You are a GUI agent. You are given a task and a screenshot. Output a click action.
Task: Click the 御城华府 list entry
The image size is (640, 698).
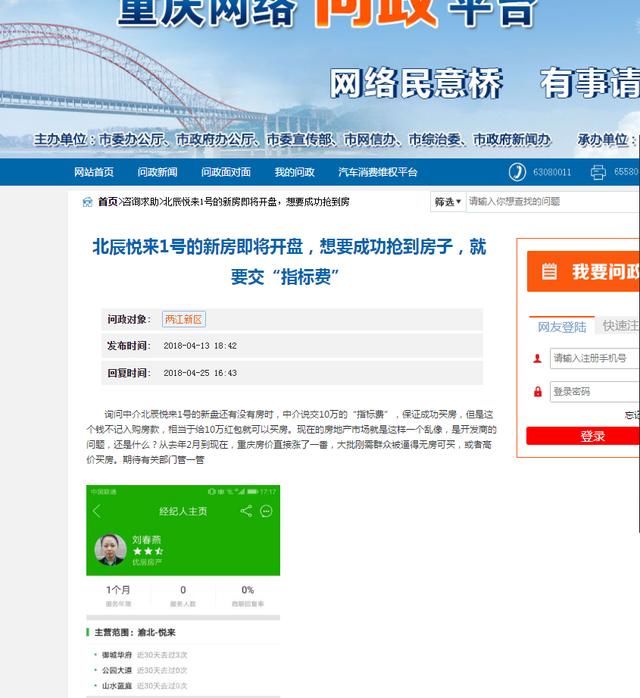click(x=117, y=655)
